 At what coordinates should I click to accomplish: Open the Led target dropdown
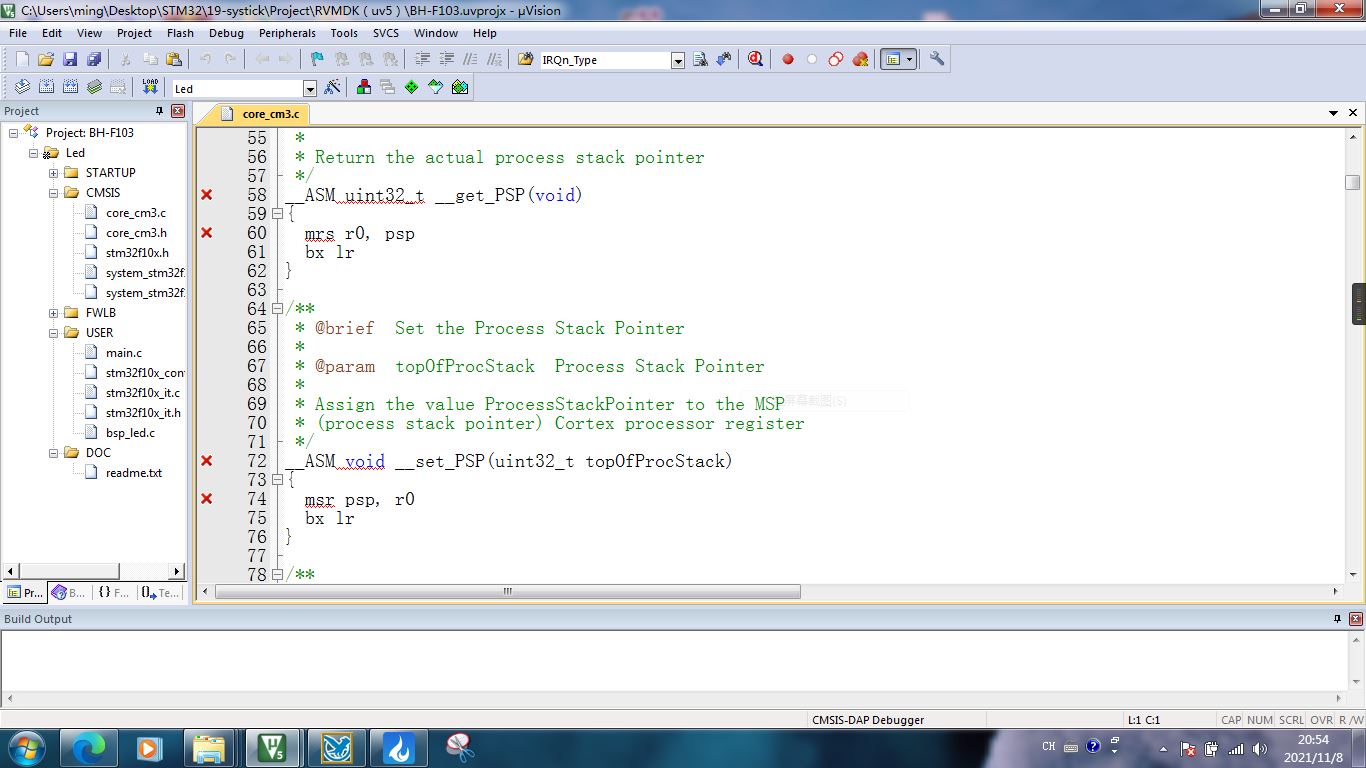[x=309, y=88]
